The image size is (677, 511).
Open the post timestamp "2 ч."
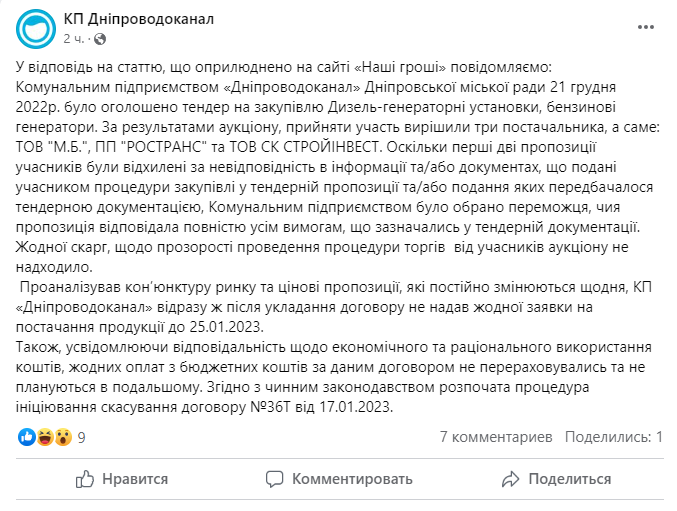[73, 38]
